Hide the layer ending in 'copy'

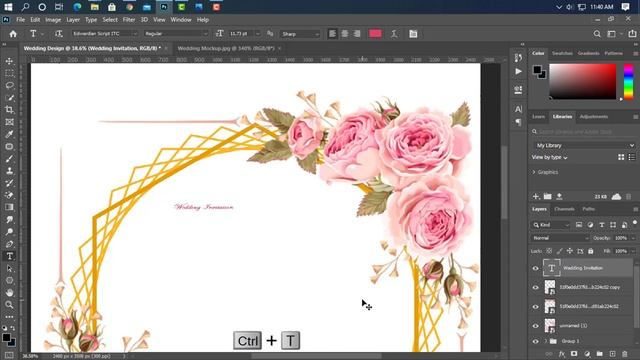point(536,287)
